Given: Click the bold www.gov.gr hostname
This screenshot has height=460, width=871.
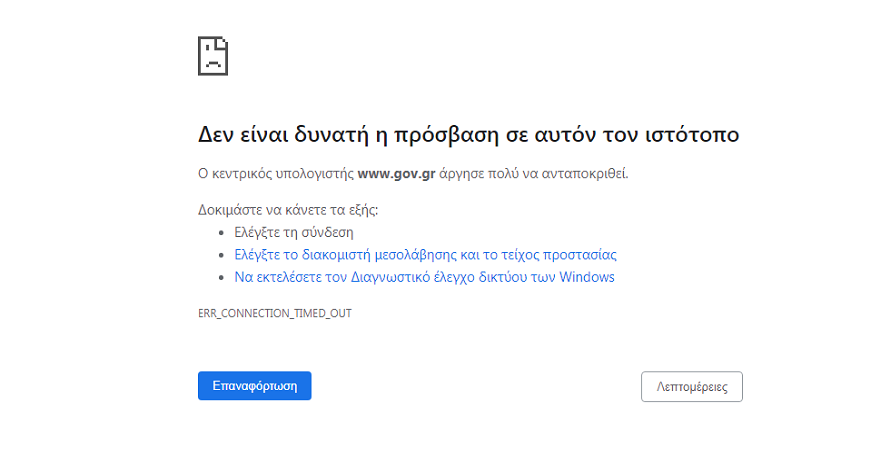Looking at the screenshot, I should point(395,173).
